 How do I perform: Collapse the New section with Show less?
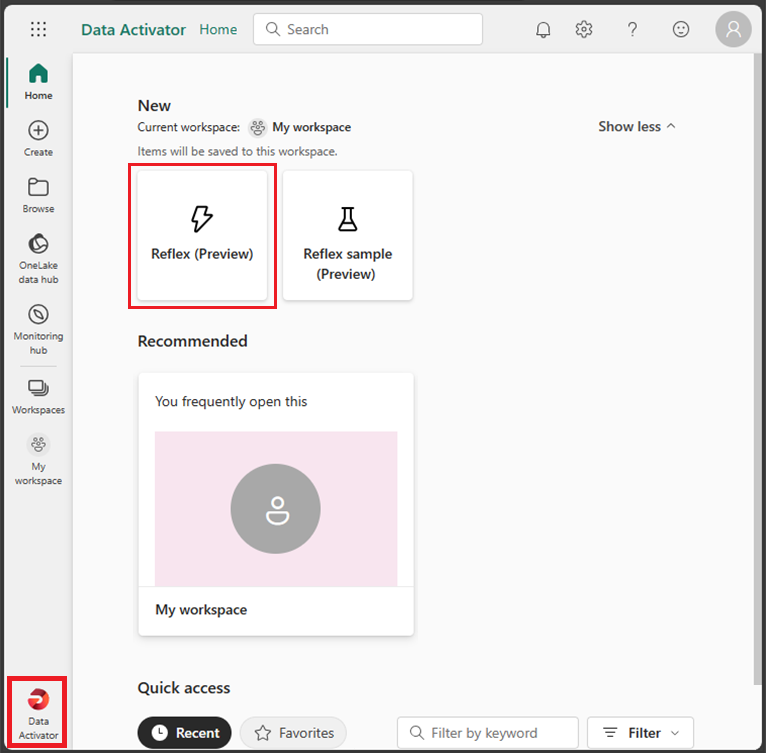pos(637,127)
